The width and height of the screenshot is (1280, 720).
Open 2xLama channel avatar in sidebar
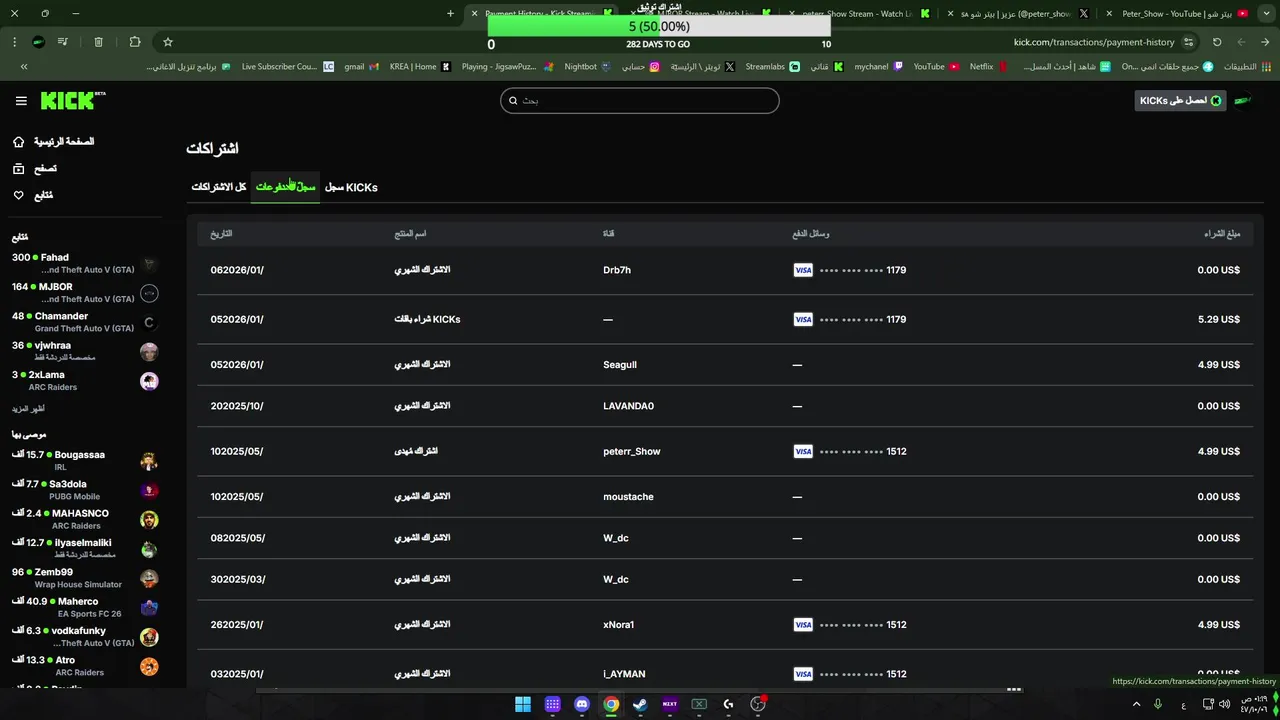pyautogui.click(x=149, y=381)
